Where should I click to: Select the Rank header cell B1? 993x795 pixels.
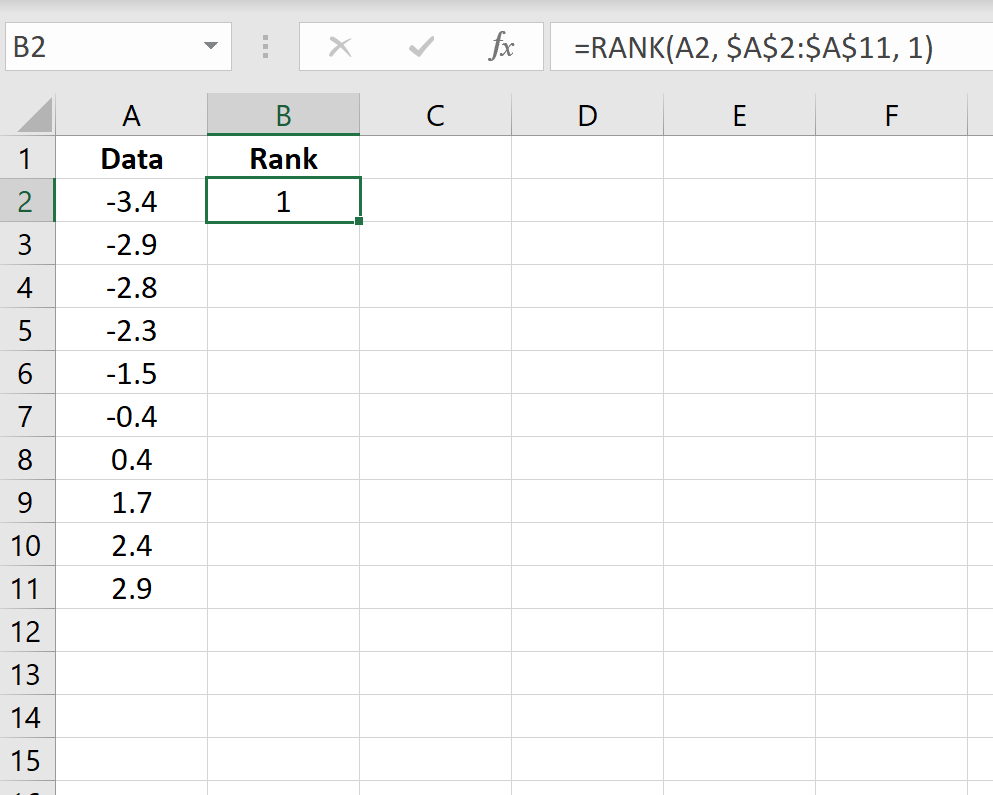point(283,158)
